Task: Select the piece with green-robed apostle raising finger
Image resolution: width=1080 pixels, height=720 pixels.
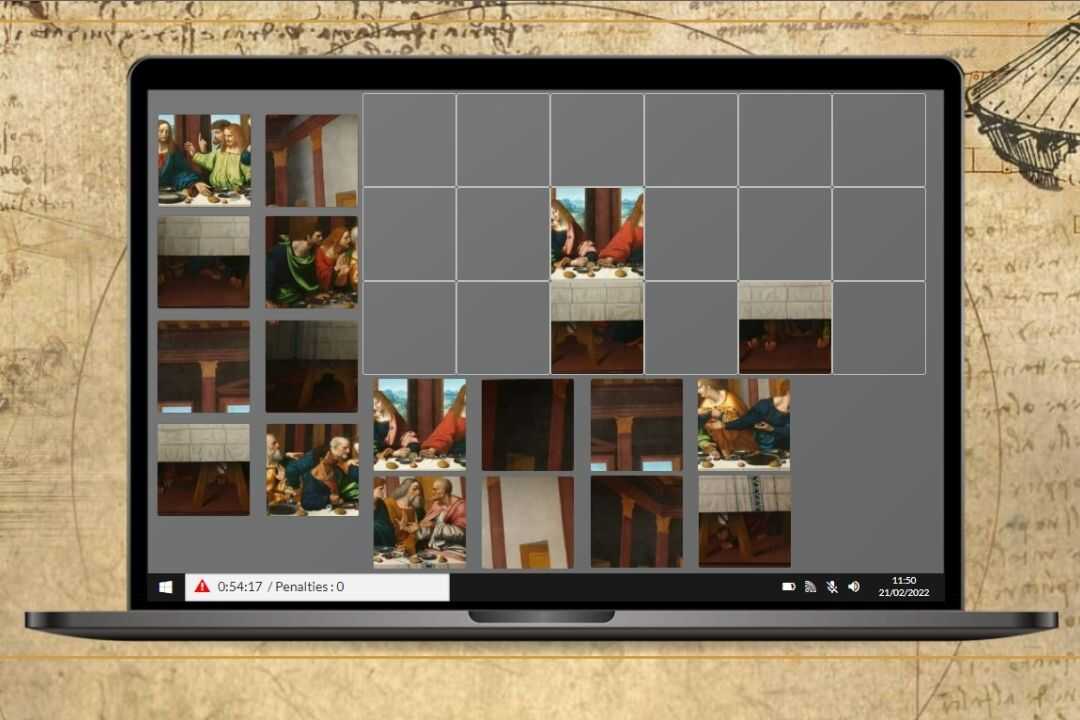Action: [x=204, y=160]
